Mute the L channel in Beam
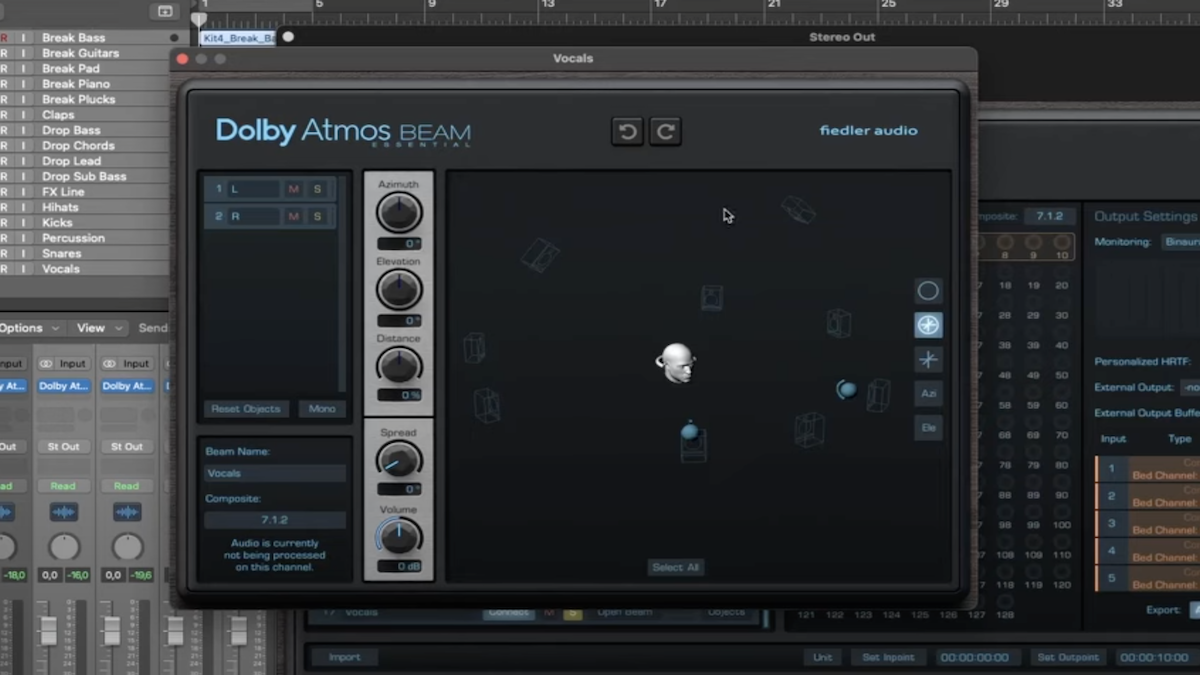This screenshot has height=675, width=1200. (295, 188)
